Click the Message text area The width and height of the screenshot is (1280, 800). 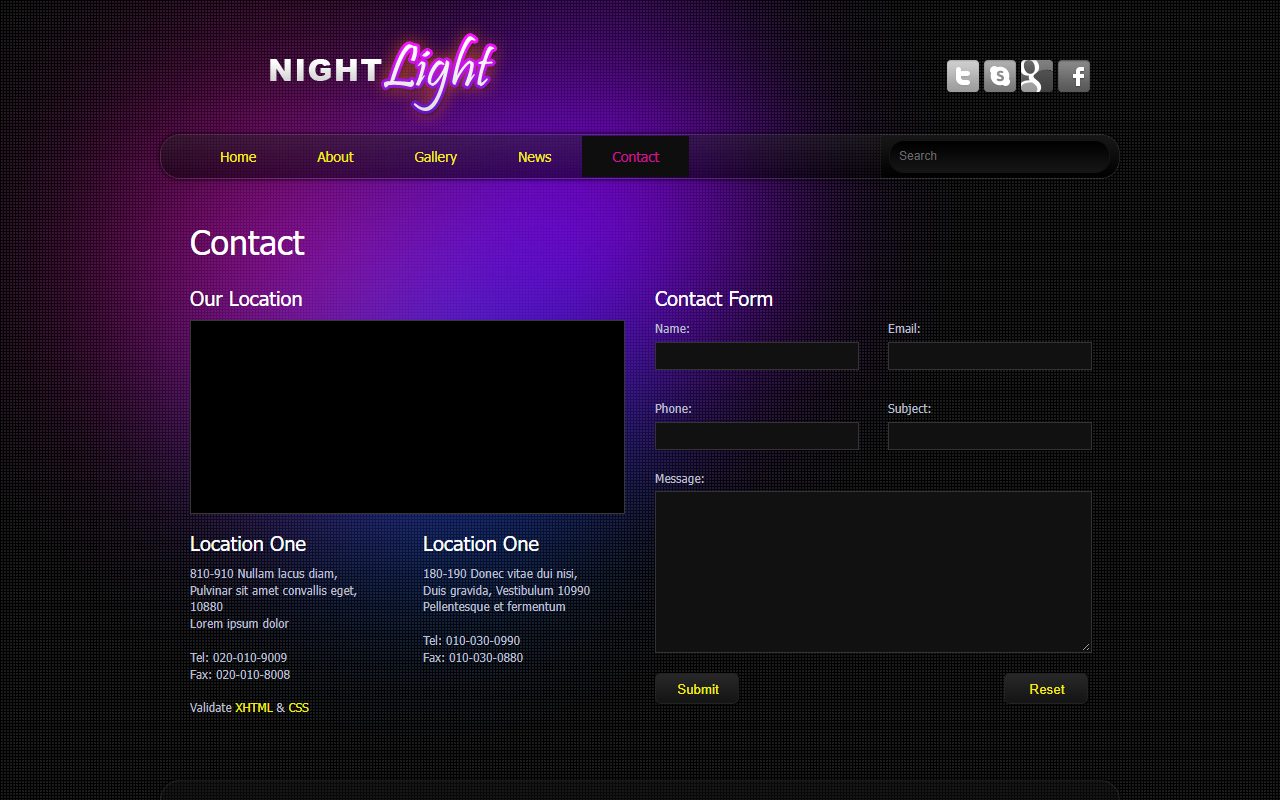tap(873, 572)
